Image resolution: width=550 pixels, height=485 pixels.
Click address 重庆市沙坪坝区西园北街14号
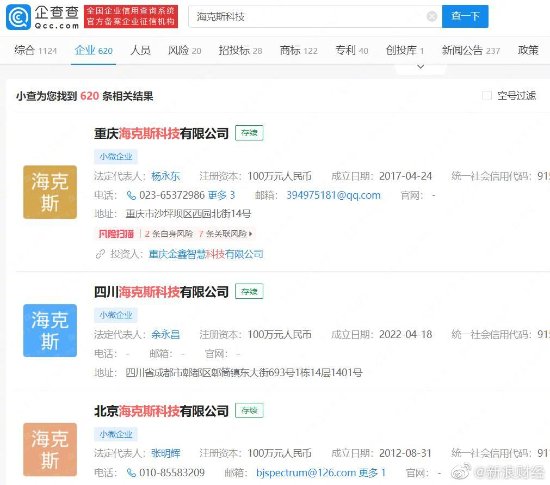[188, 214]
